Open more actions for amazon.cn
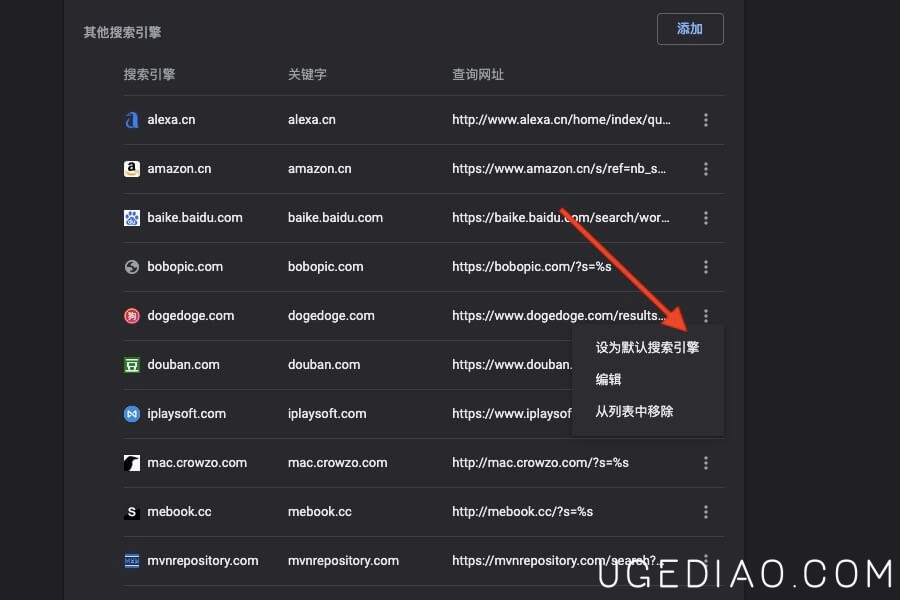This screenshot has height=600, width=900. point(705,169)
